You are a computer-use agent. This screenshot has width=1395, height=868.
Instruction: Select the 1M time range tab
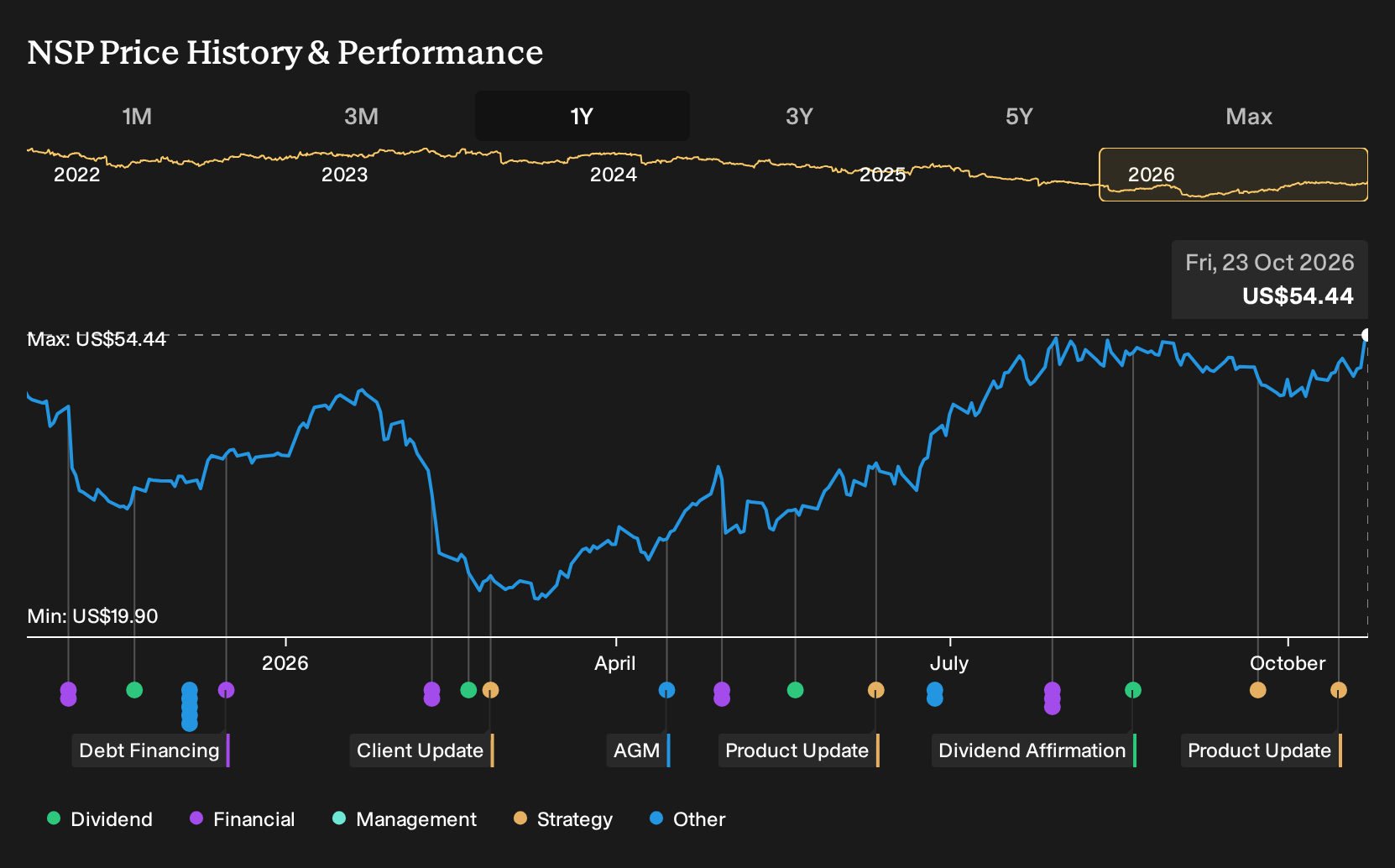click(137, 116)
